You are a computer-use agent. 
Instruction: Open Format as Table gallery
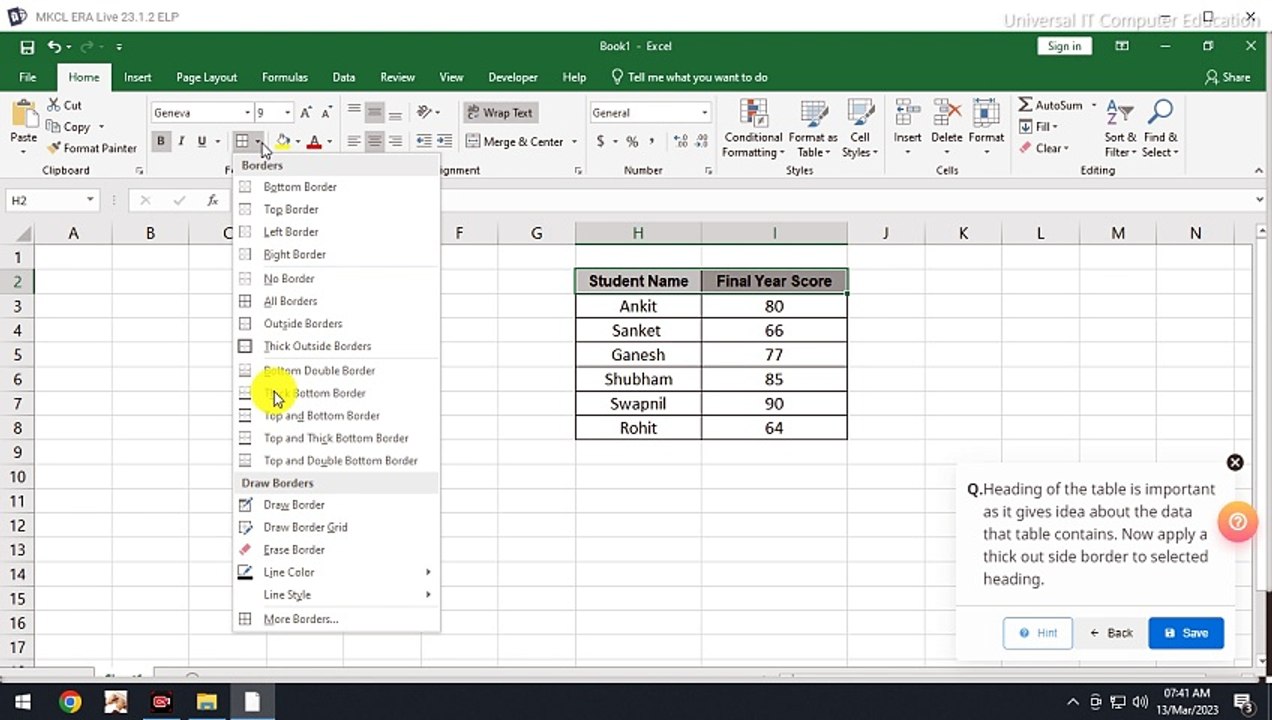coord(812,129)
